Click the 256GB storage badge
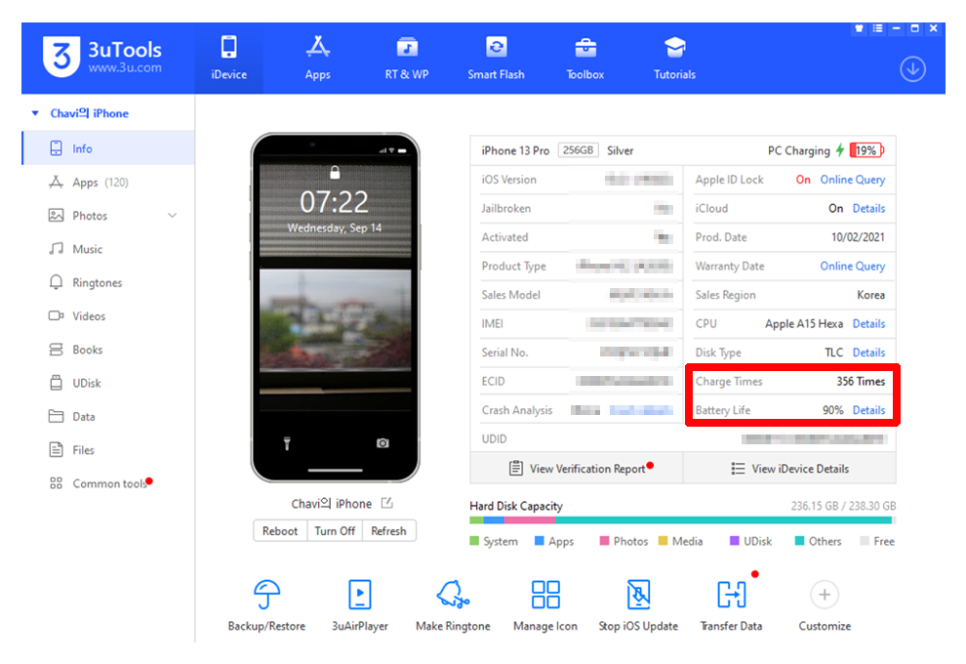 pyautogui.click(x=578, y=150)
